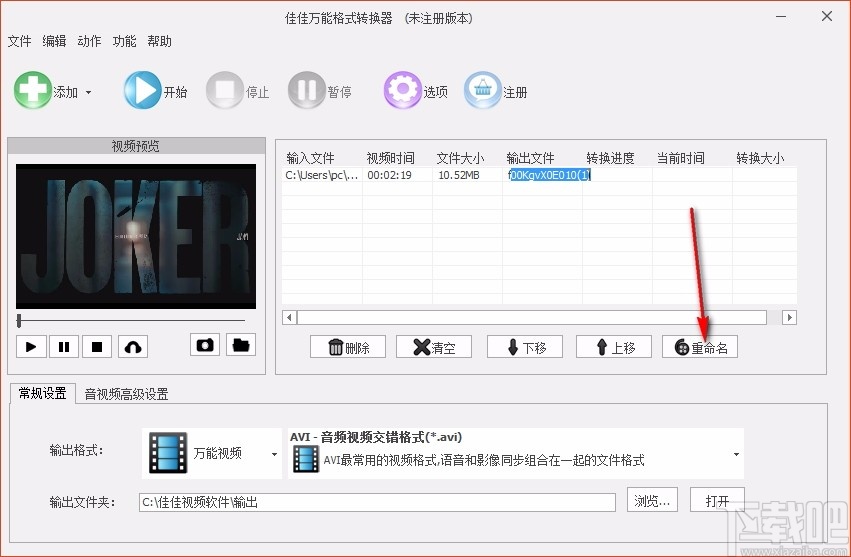Click the small AVI film icon
The width and height of the screenshot is (851, 557).
point(306,459)
